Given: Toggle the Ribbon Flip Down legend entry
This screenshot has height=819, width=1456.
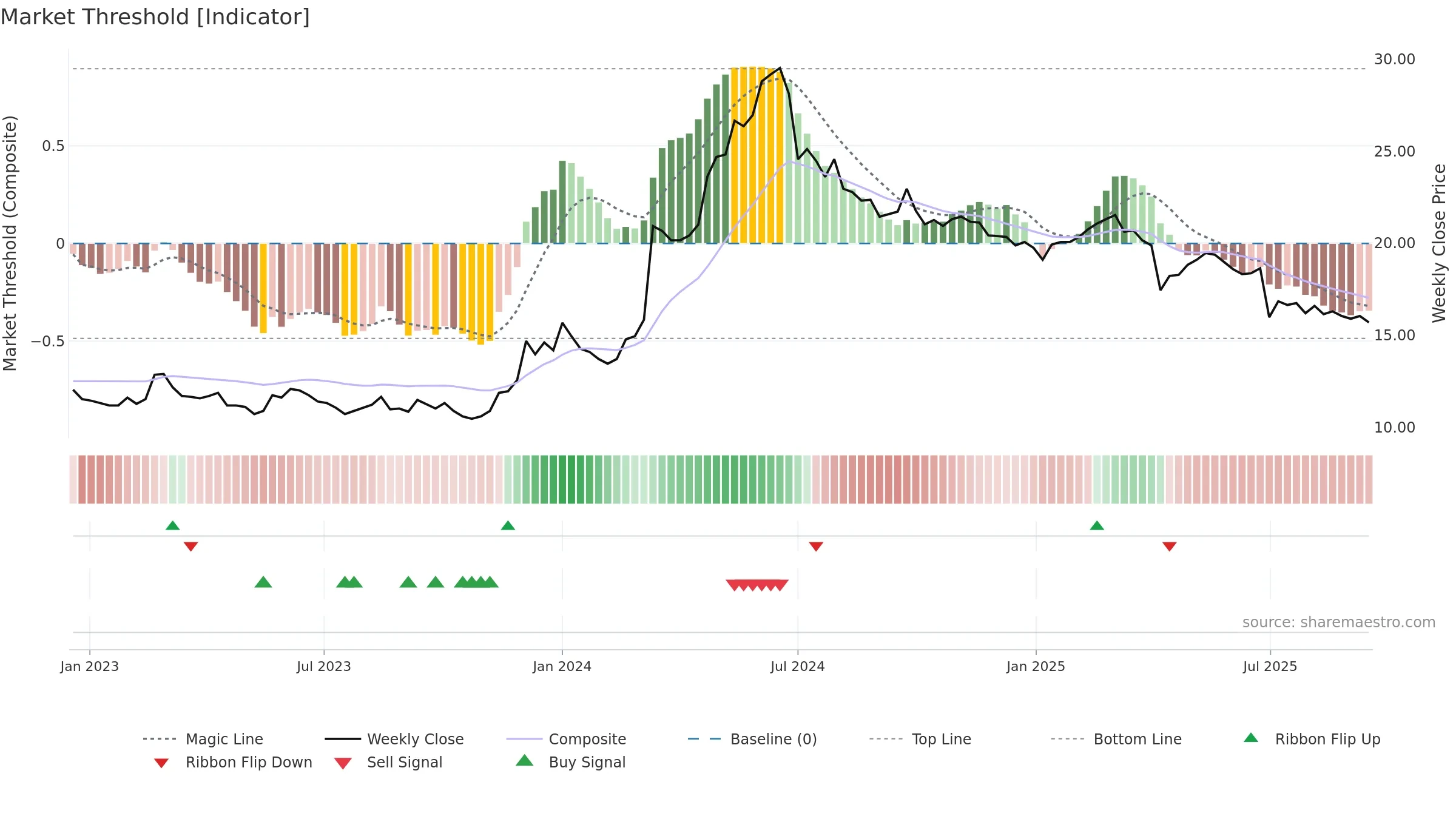Looking at the screenshot, I should point(232,762).
